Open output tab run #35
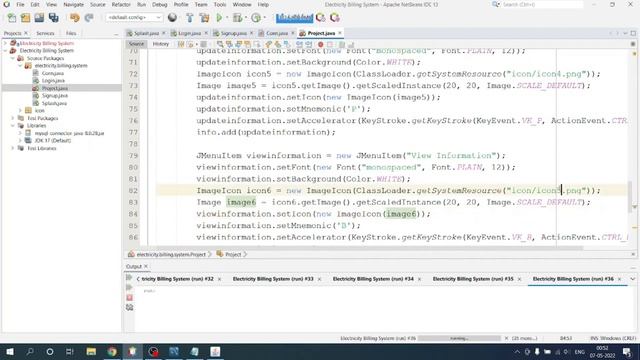 tap(473, 279)
